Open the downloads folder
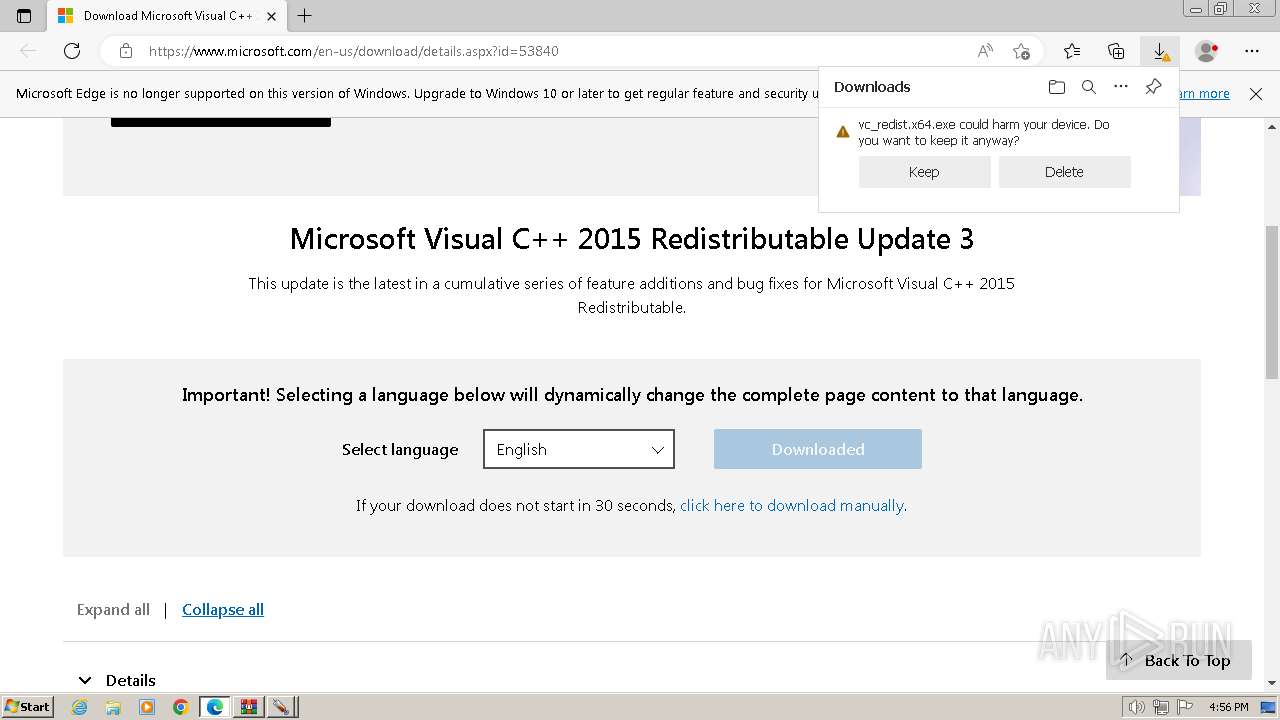The width and height of the screenshot is (1280, 720). tap(1057, 87)
